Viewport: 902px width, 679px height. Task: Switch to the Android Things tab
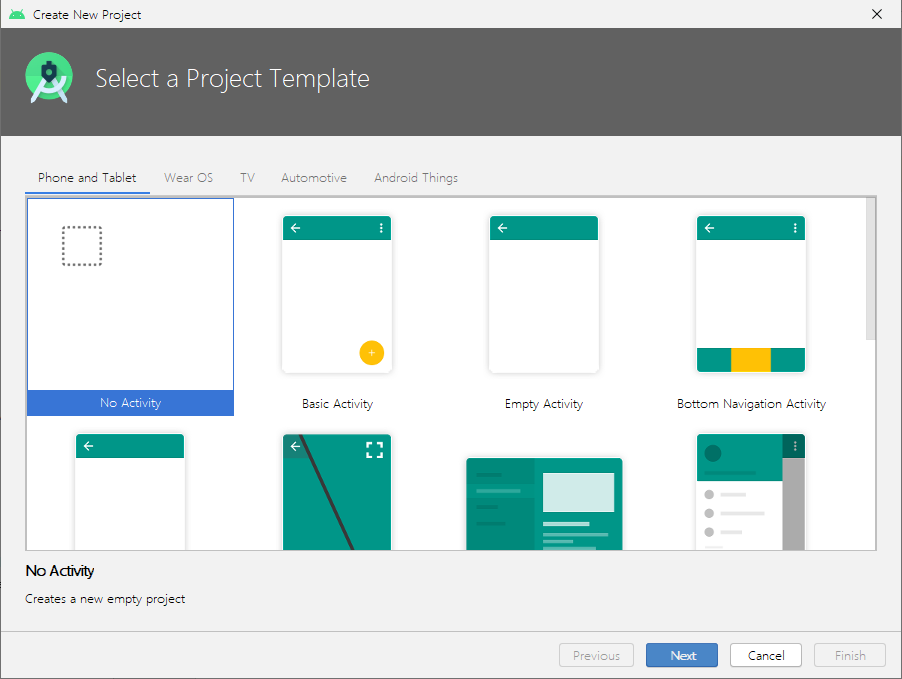tap(416, 178)
